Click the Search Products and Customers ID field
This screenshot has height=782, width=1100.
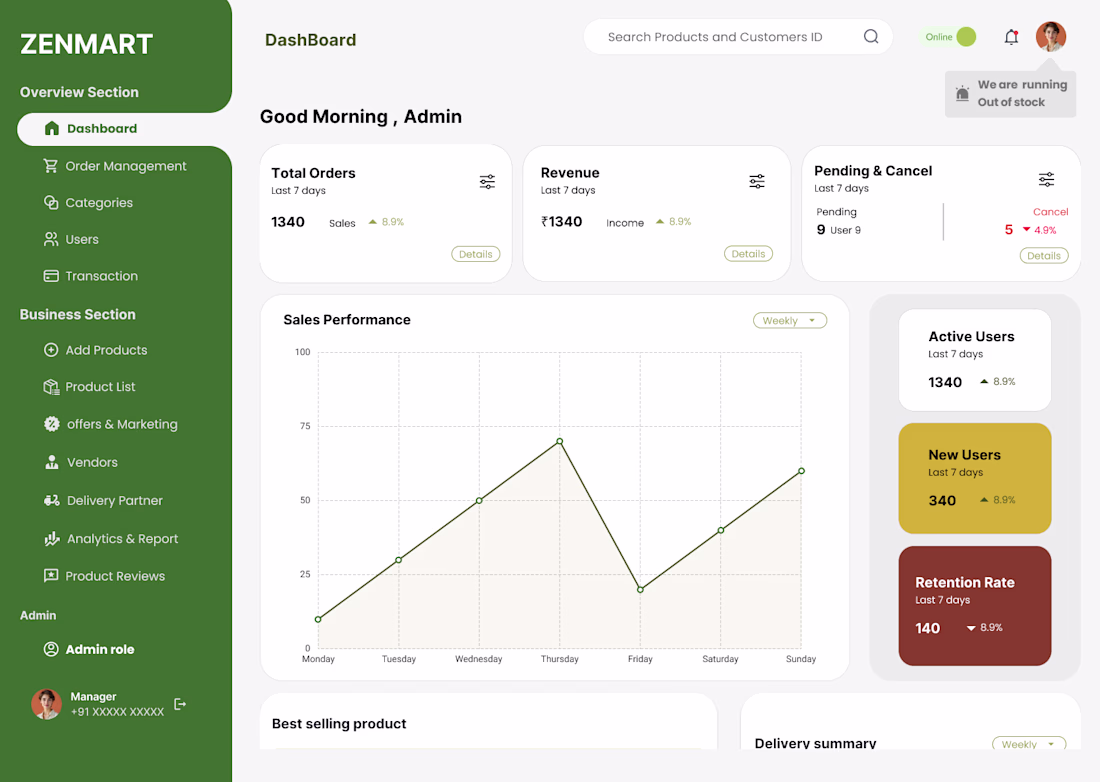[x=738, y=36]
